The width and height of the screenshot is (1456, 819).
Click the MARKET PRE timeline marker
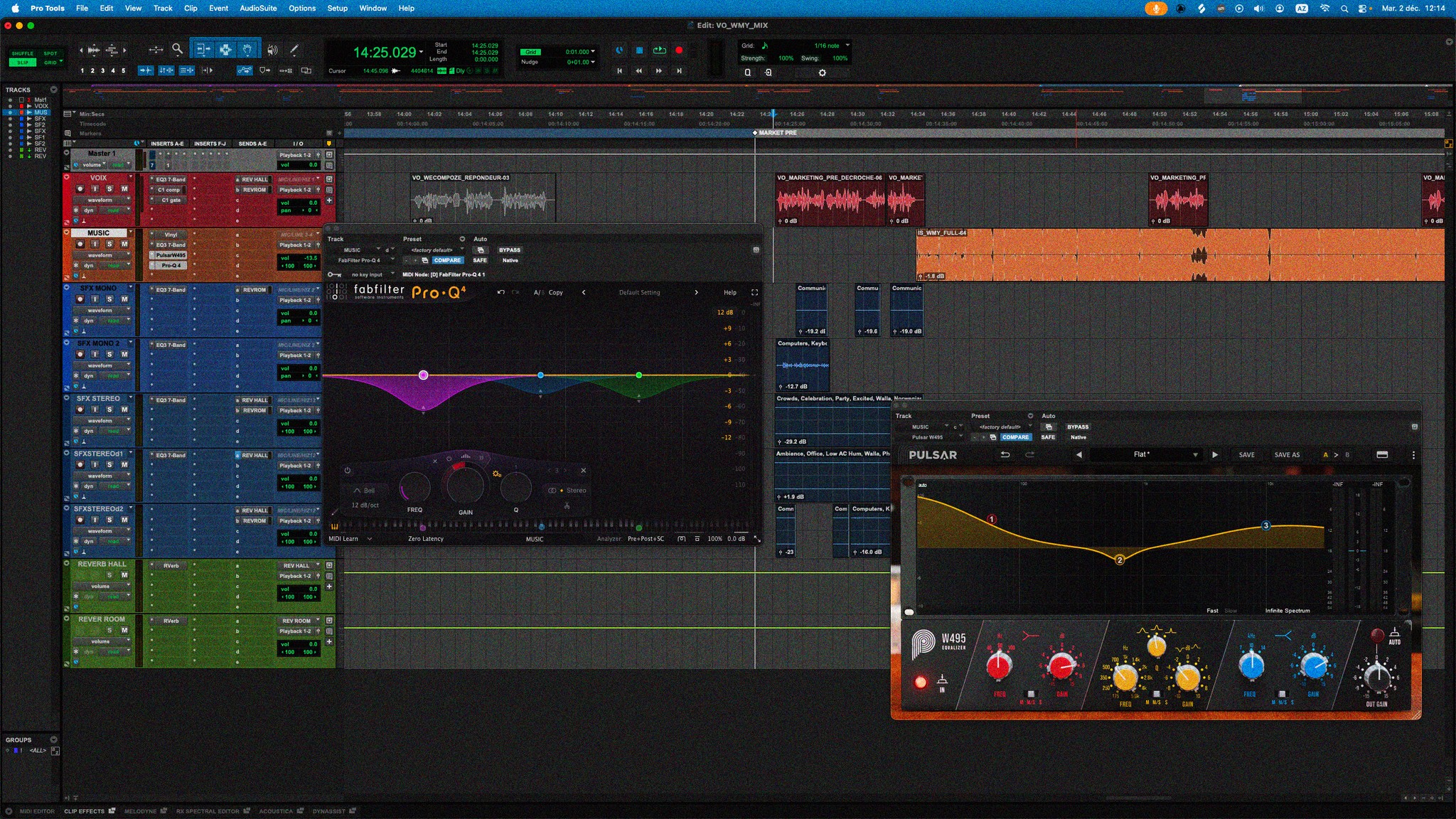pos(755,133)
